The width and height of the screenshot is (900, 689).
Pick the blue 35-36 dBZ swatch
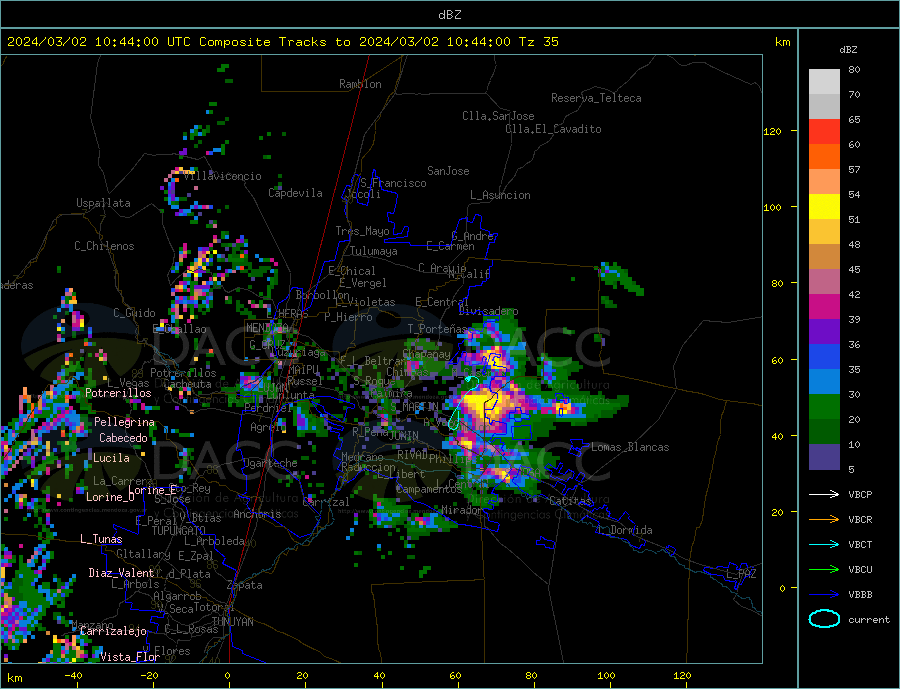[824, 357]
